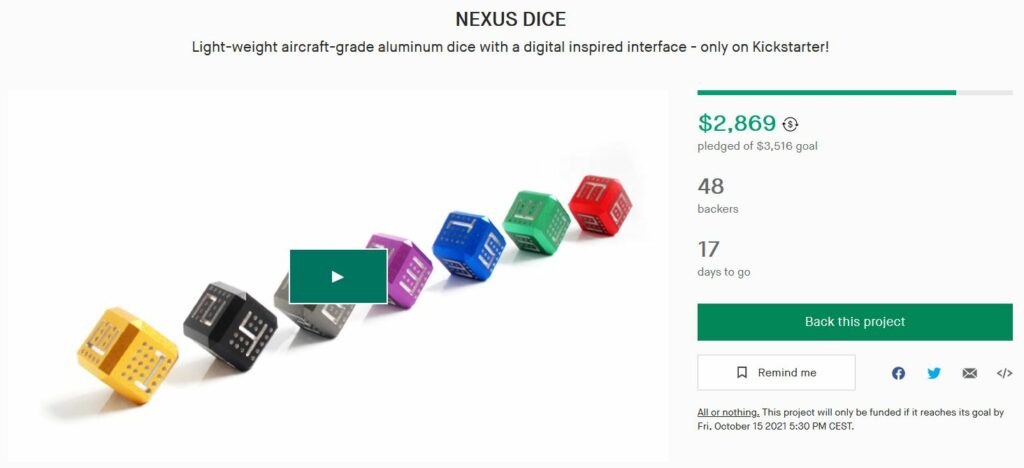The width and height of the screenshot is (1024, 468).
Task: Open the embed code icon
Action: tap(1004, 373)
